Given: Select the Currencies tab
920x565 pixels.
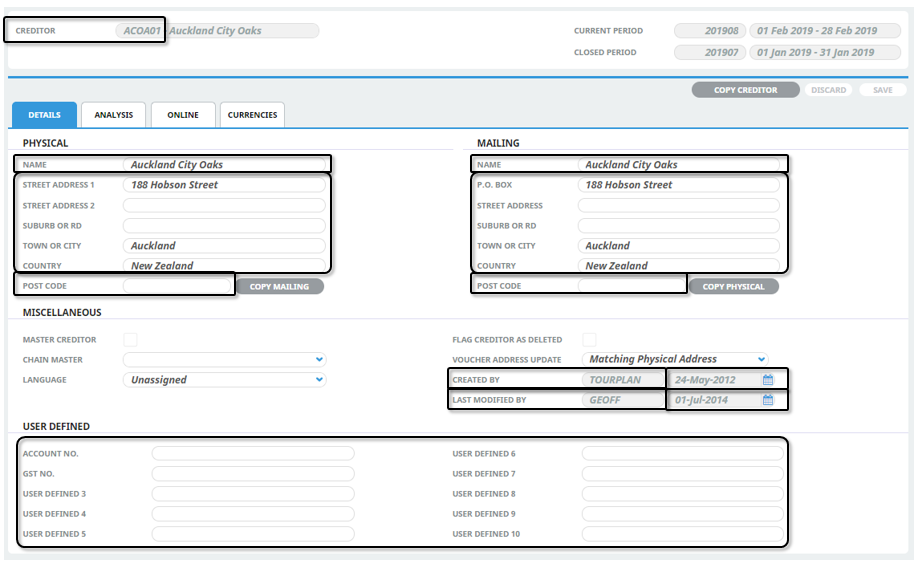Looking at the screenshot, I should (x=252, y=115).
